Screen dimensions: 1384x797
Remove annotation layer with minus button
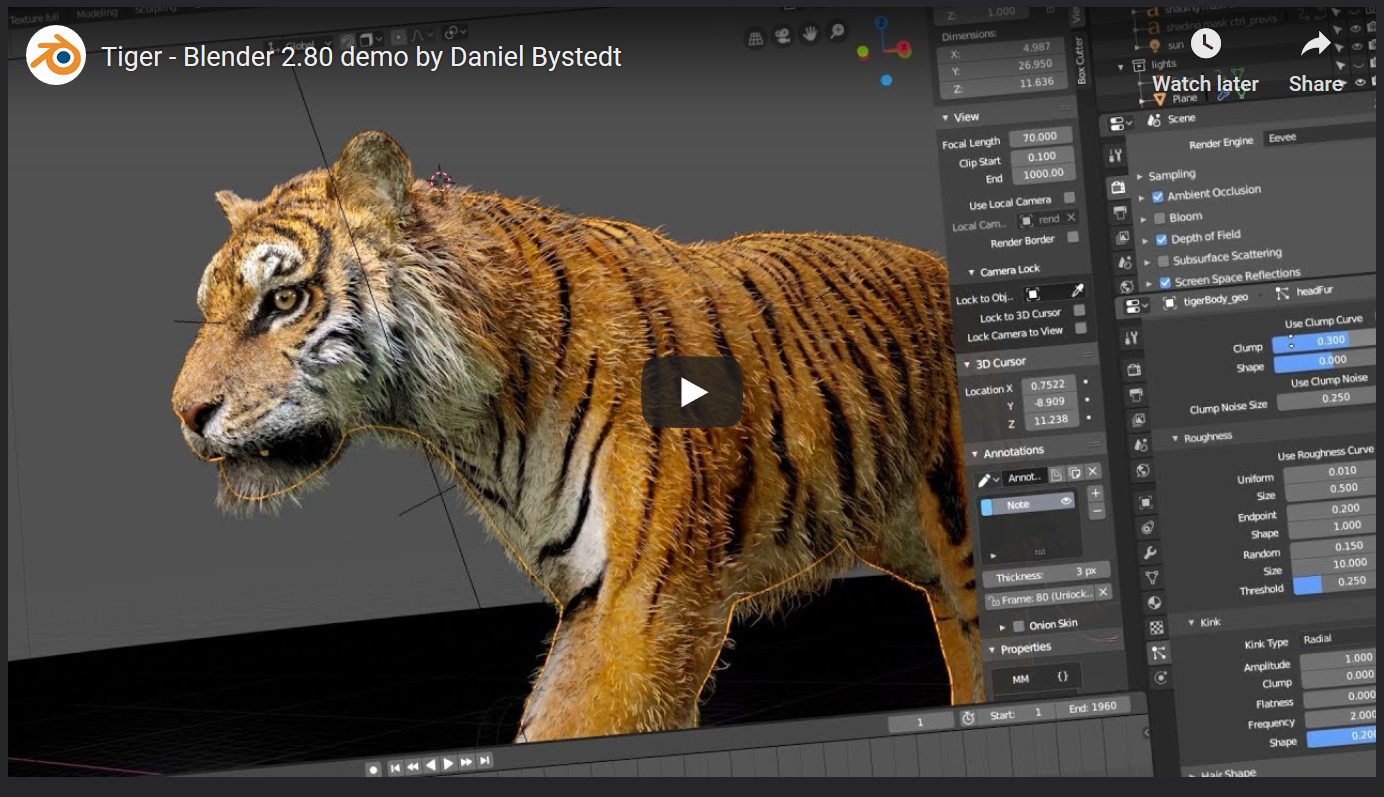pyautogui.click(x=1096, y=511)
